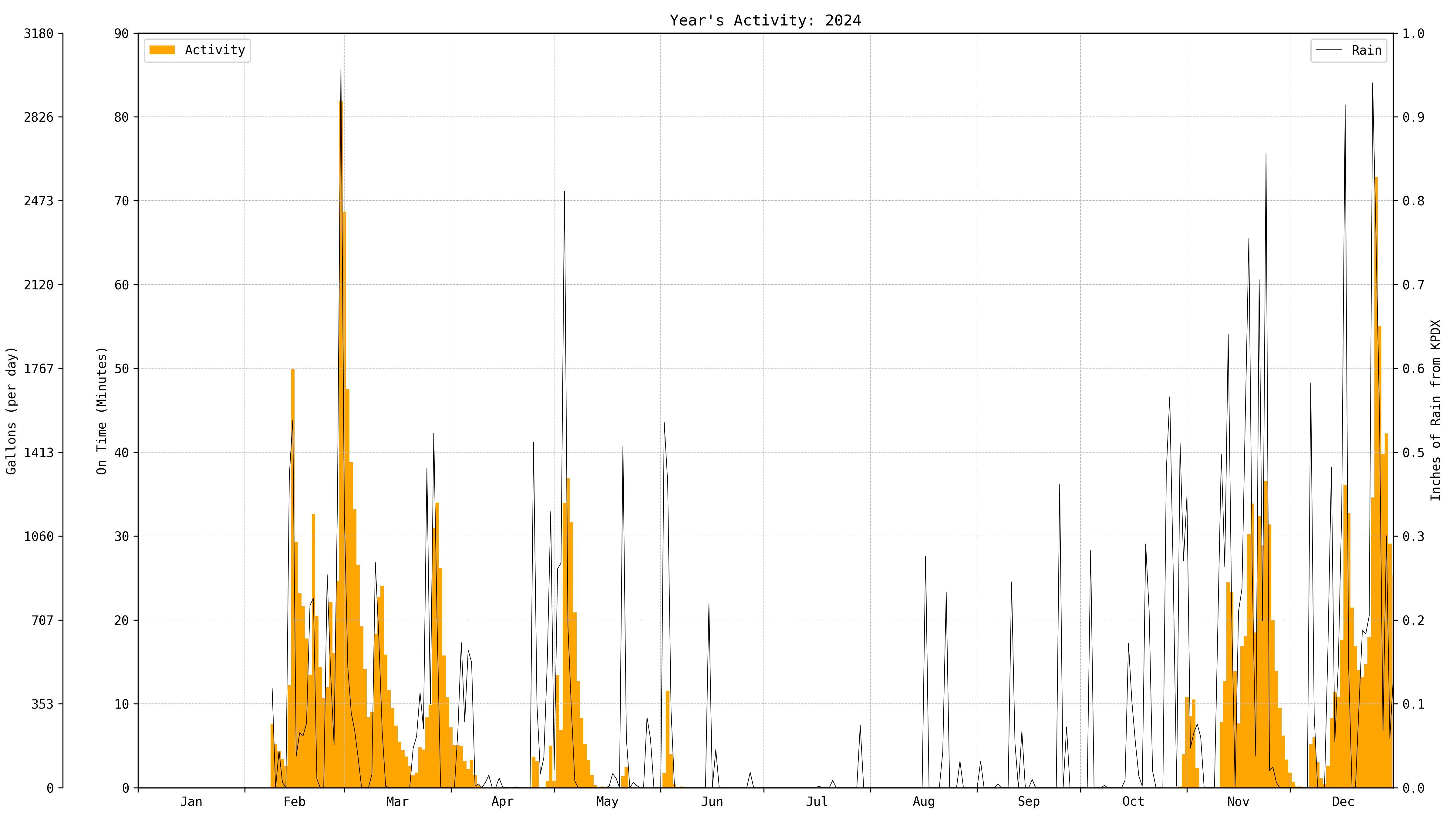Click the 0.5 rain axis tick label
Screen dimensions: 1456x819
point(1413,453)
